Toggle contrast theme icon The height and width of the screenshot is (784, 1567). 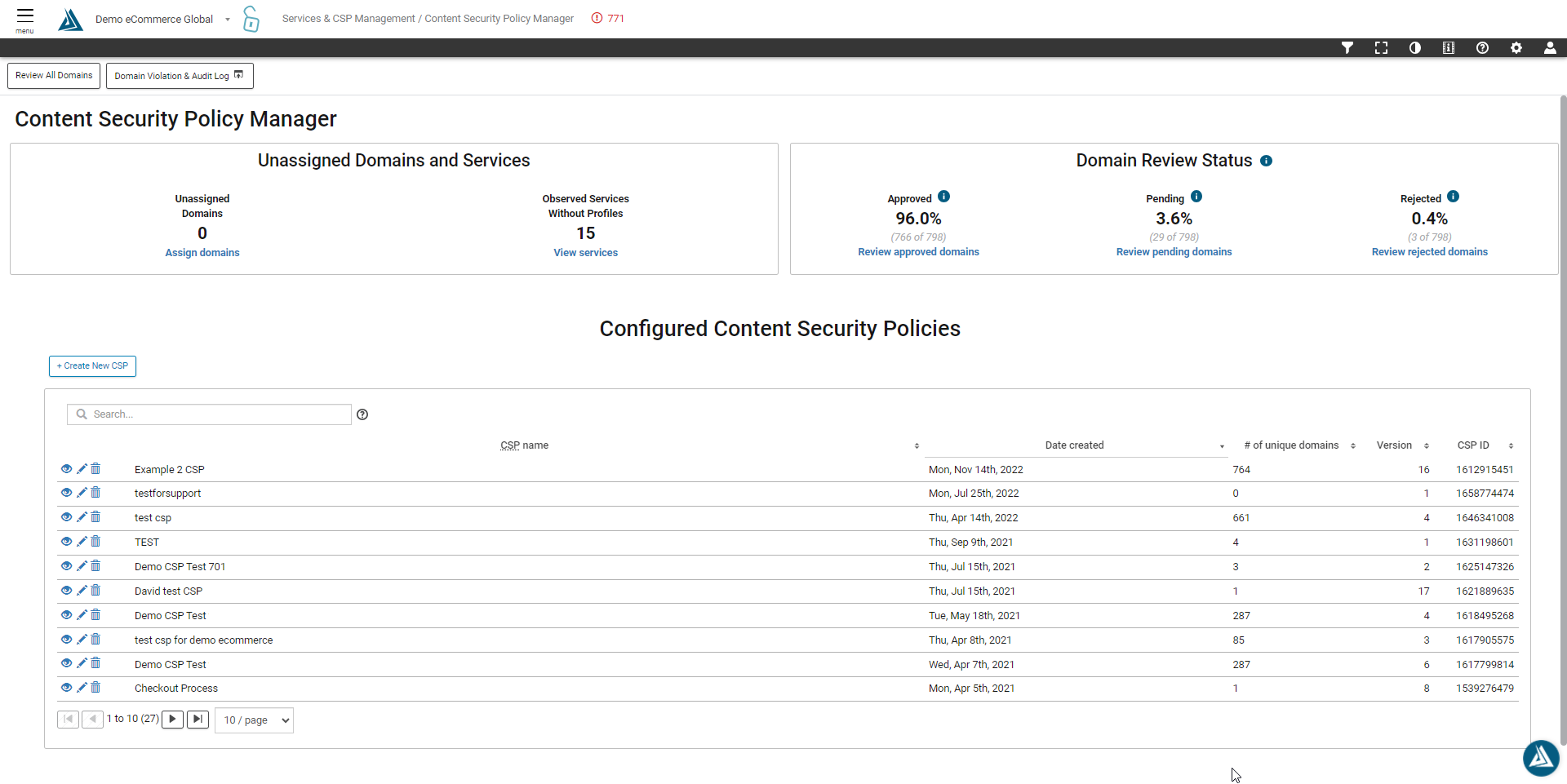[x=1415, y=48]
